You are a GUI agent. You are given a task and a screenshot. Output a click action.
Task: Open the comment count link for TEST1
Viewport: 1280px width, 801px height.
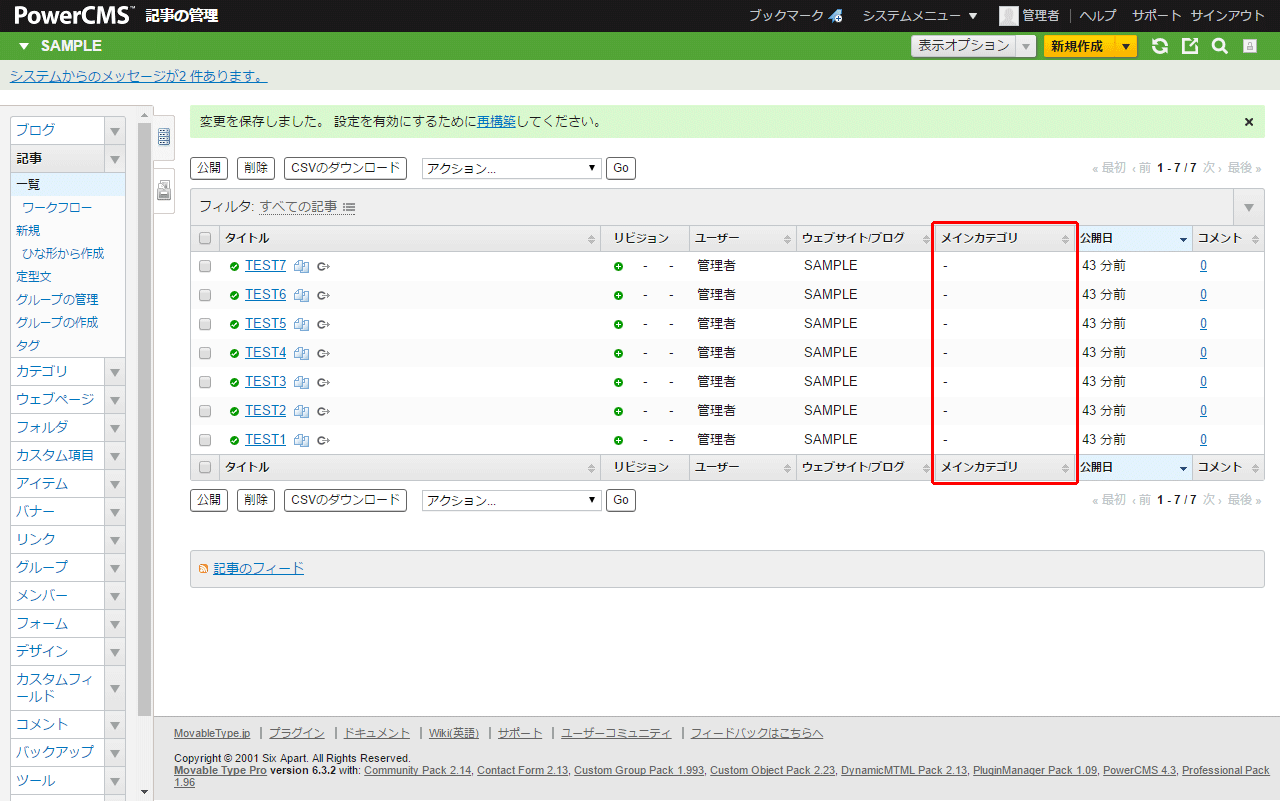1203,439
